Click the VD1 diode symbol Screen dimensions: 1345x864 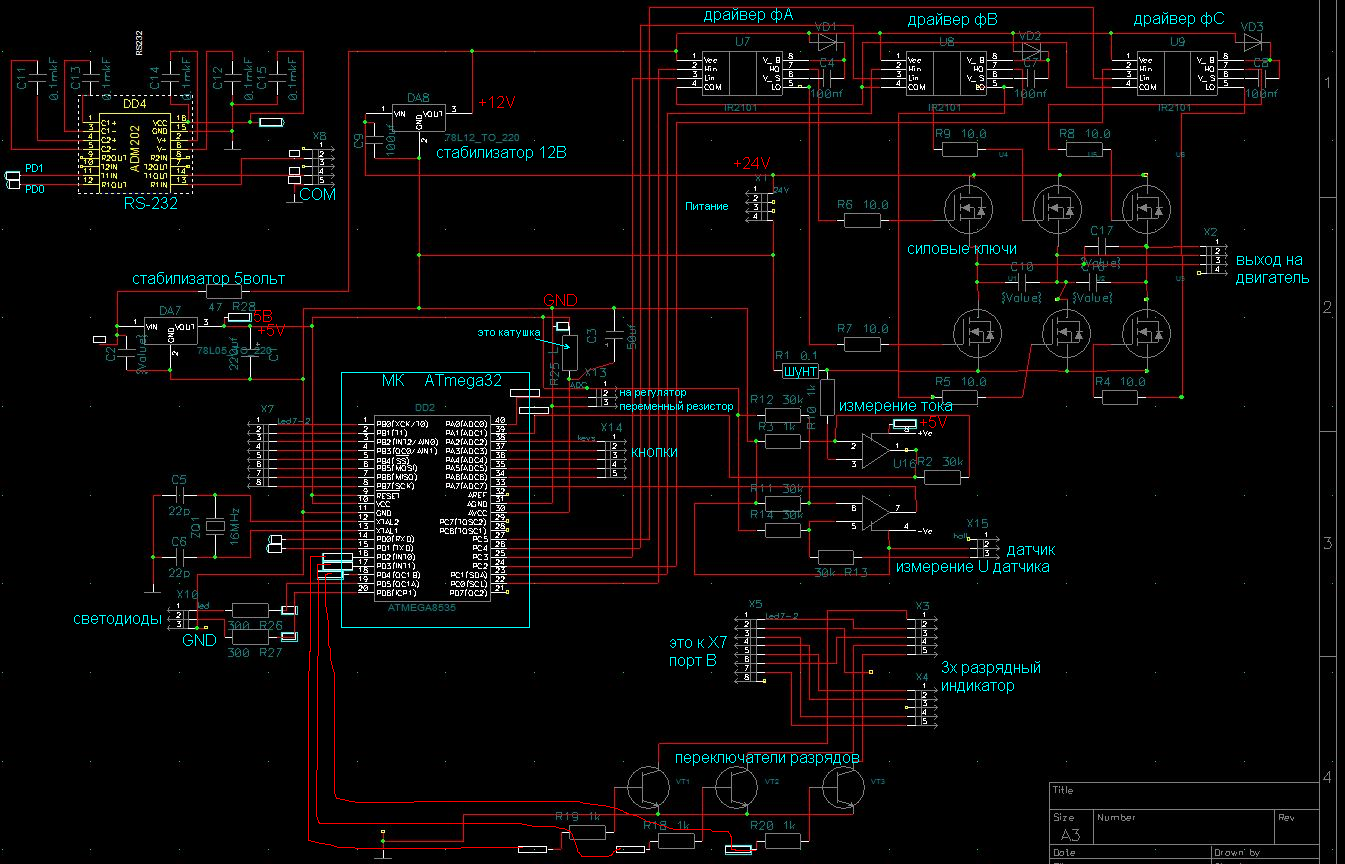pos(826,42)
